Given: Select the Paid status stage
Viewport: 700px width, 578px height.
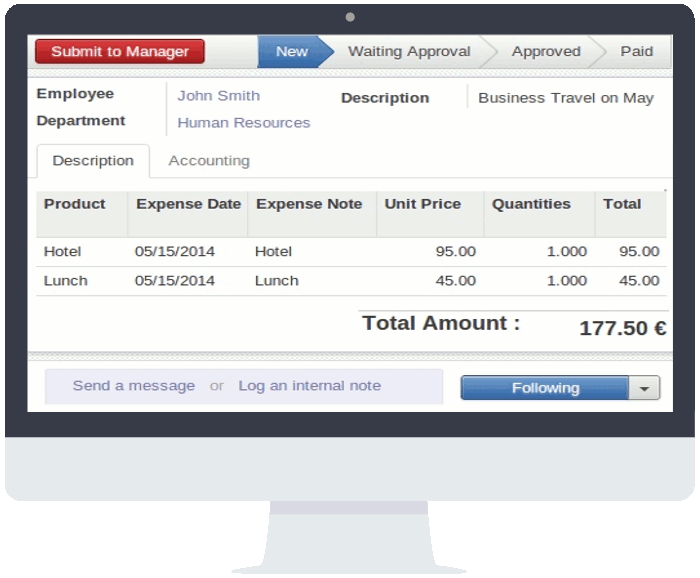Looking at the screenshot, I should click(x=636, y=52).
